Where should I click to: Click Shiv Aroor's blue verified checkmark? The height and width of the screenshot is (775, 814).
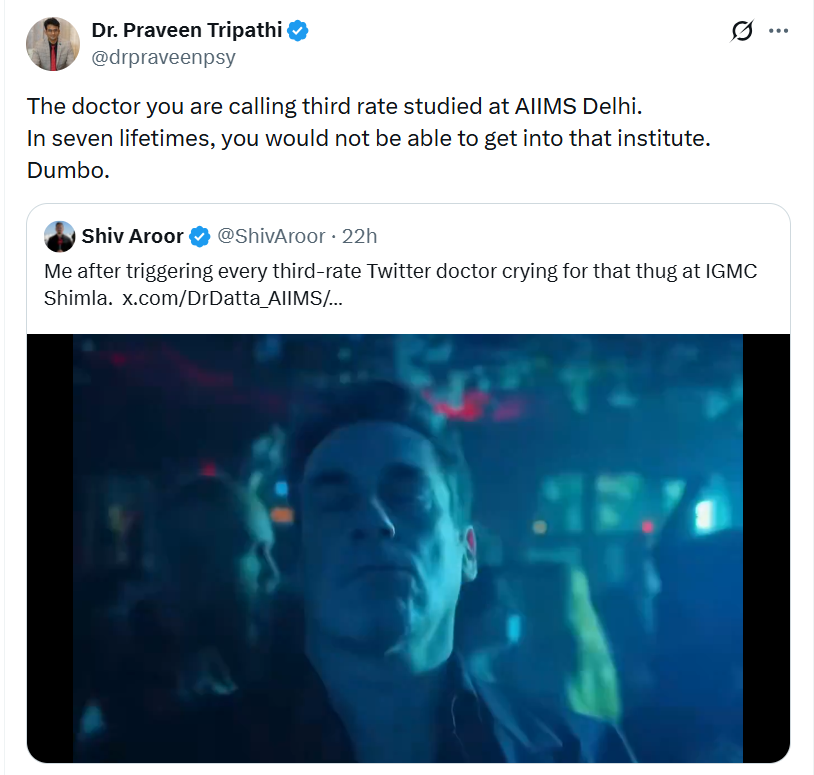[x=199, y=237]
